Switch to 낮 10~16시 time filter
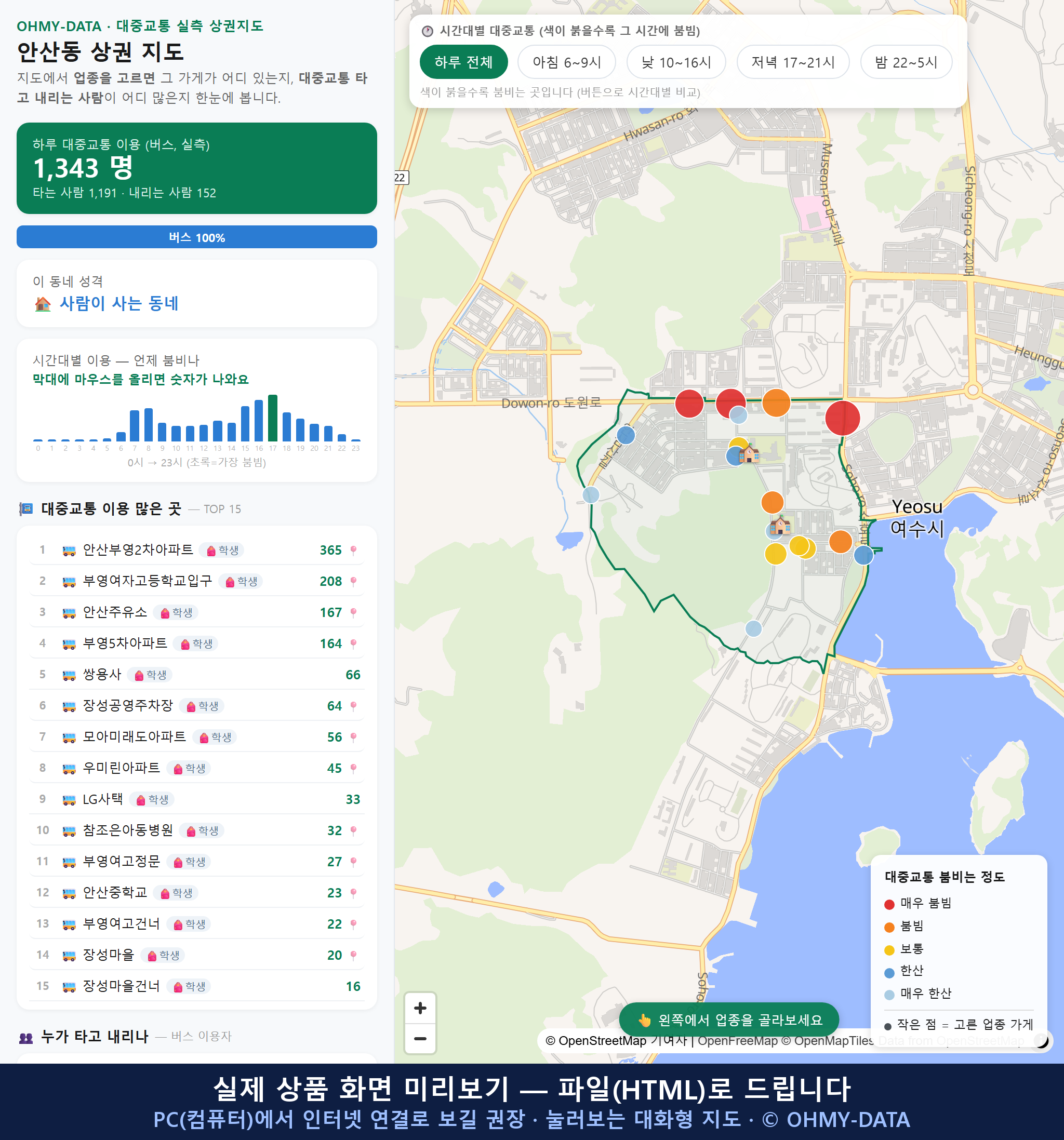1064x1140 pixels. click(676, 62)
